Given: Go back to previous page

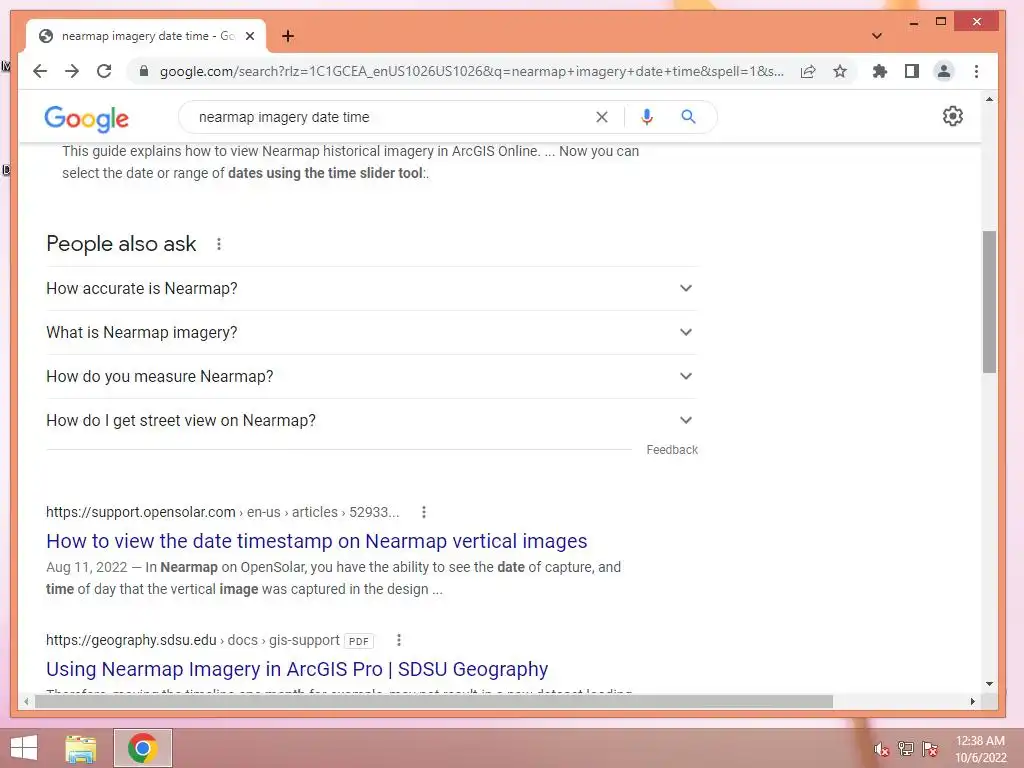Looking at the screenshot, I should coord(40,71).
